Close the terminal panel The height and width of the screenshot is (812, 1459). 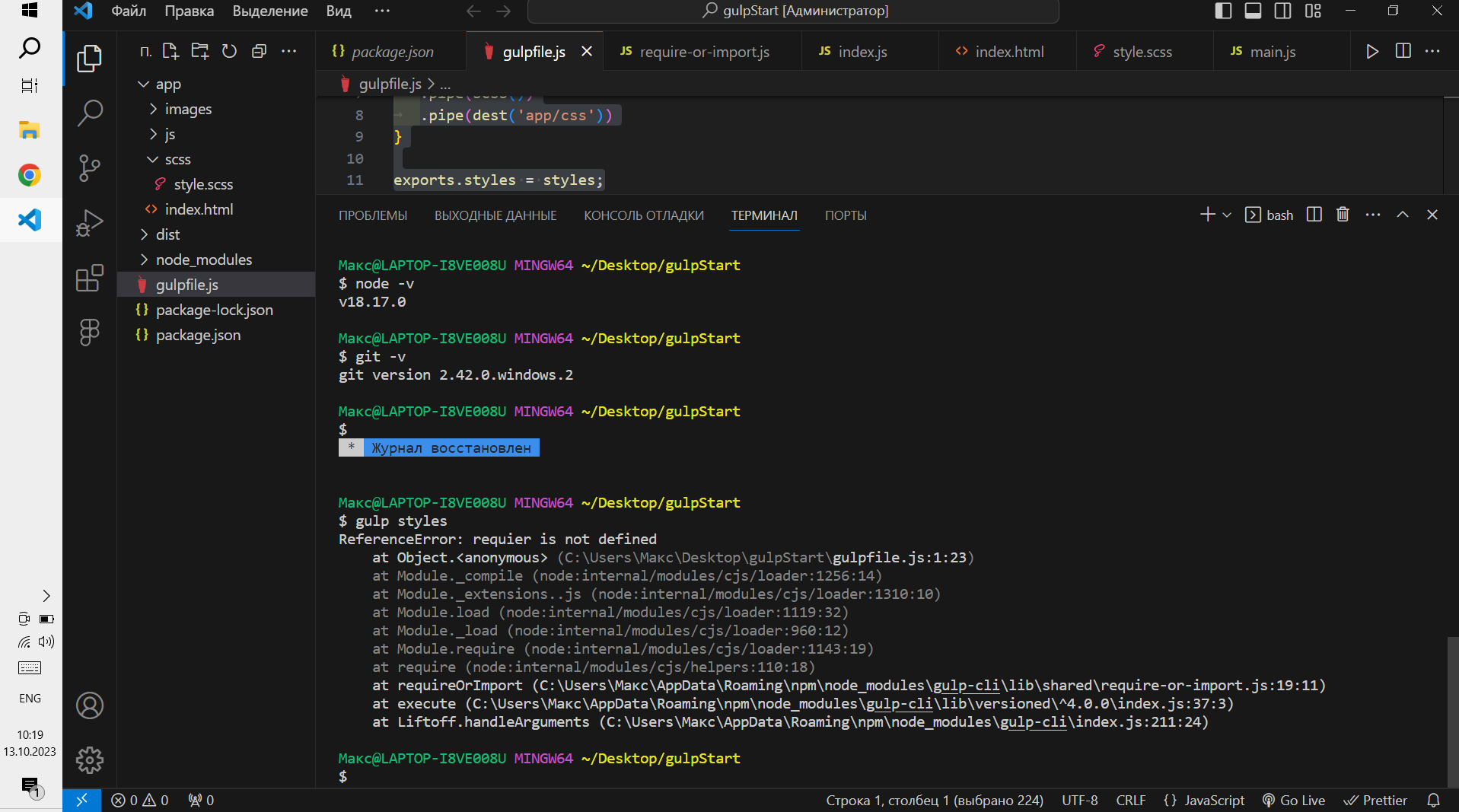(1432, 215)
